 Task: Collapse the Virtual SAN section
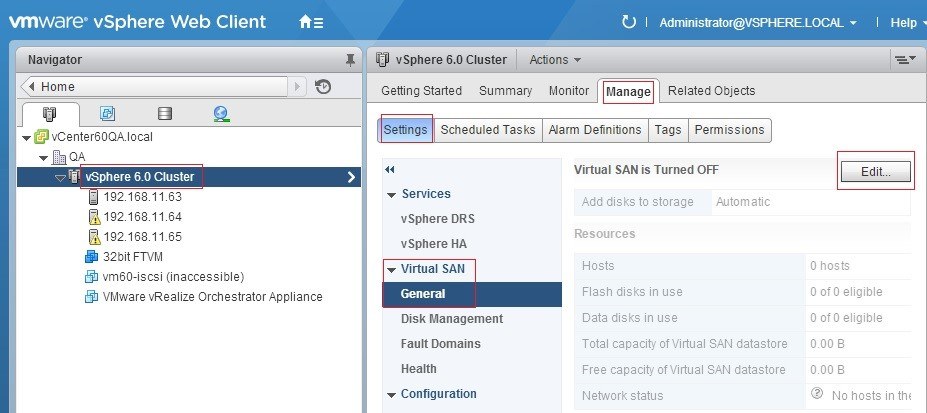point(391,270)
